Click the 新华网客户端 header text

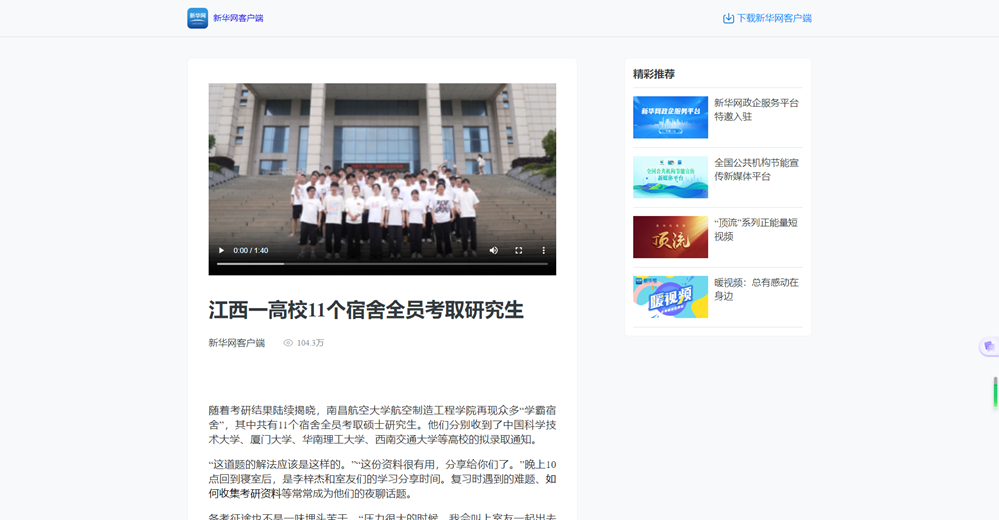pos(238,18)
